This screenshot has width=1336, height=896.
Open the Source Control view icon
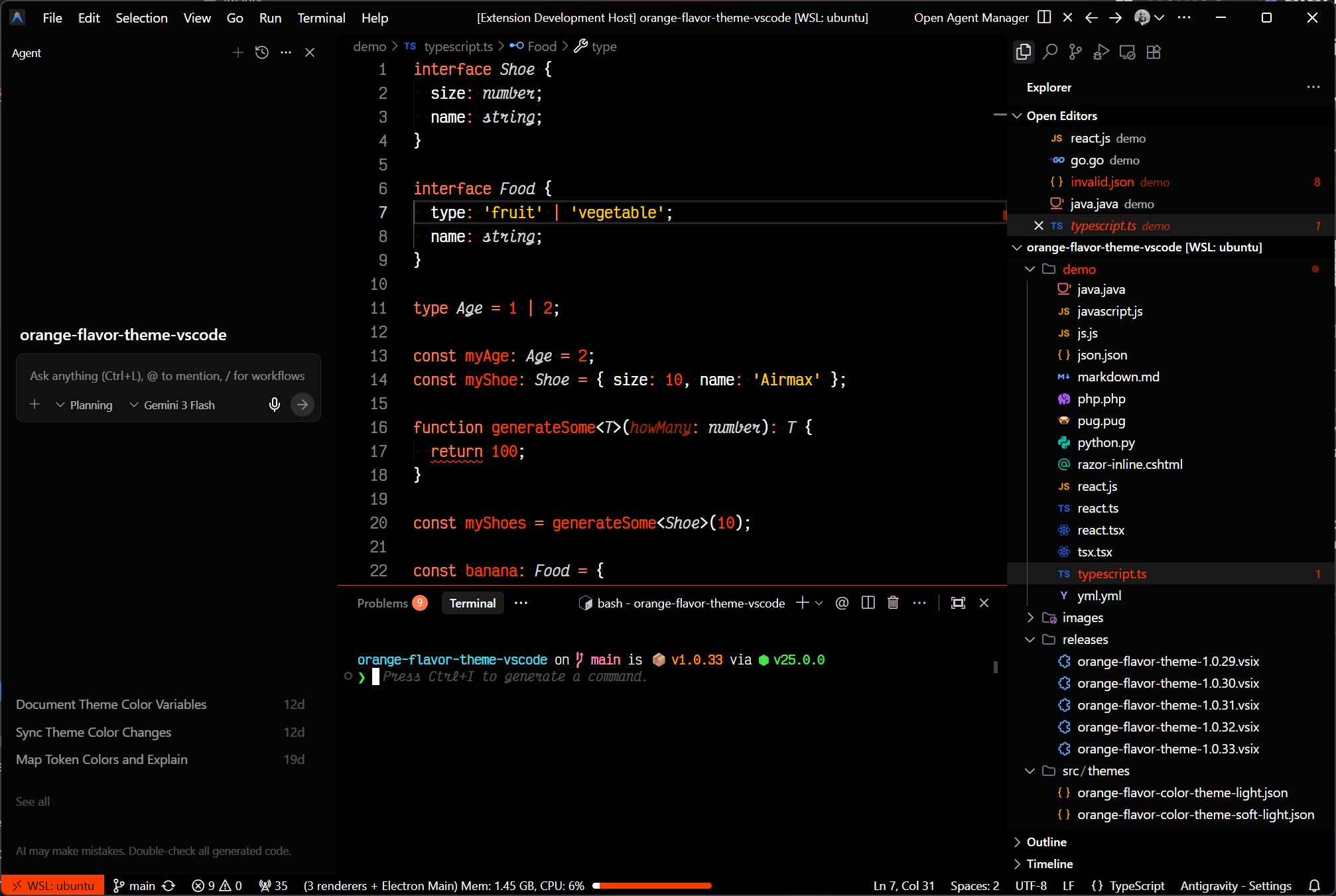tap(1076, 52)
